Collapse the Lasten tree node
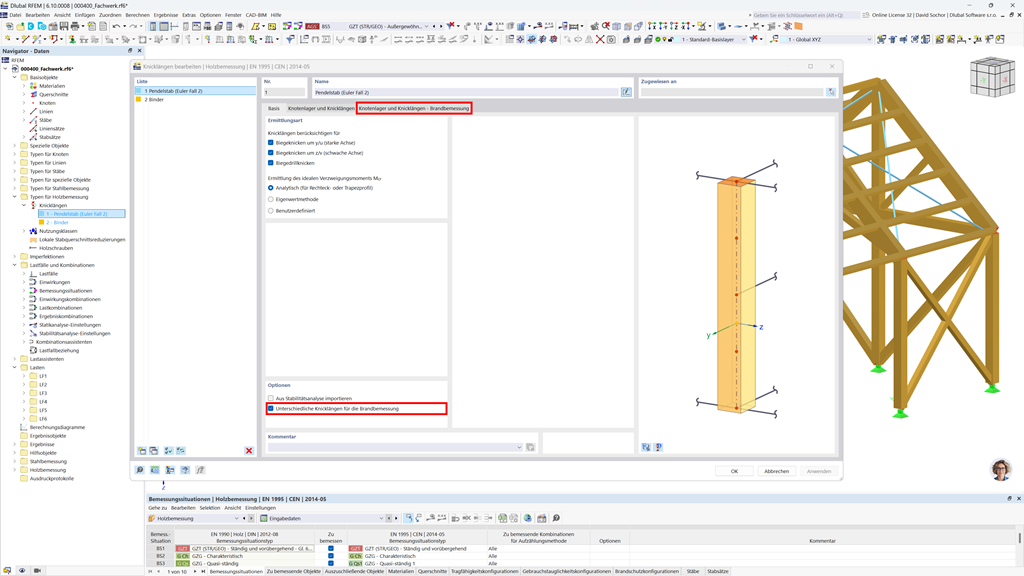Viewport: 1024px width, 576px height. [x=14, y=367]
